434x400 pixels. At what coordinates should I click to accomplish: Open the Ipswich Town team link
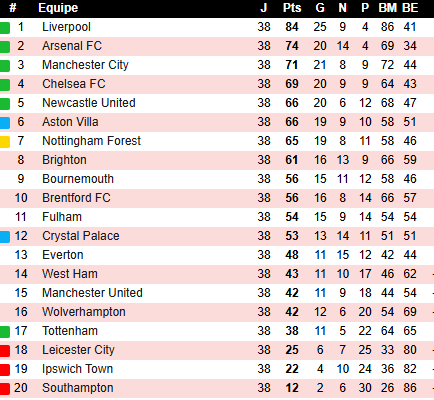(x=78, y=369)
